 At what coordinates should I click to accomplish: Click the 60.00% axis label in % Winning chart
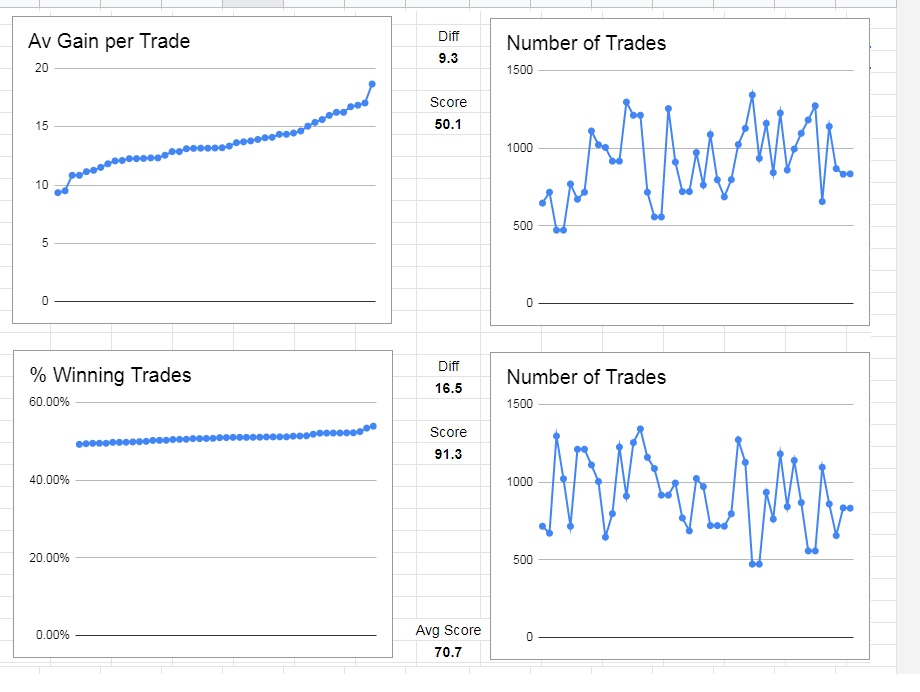tap(49, 402)
